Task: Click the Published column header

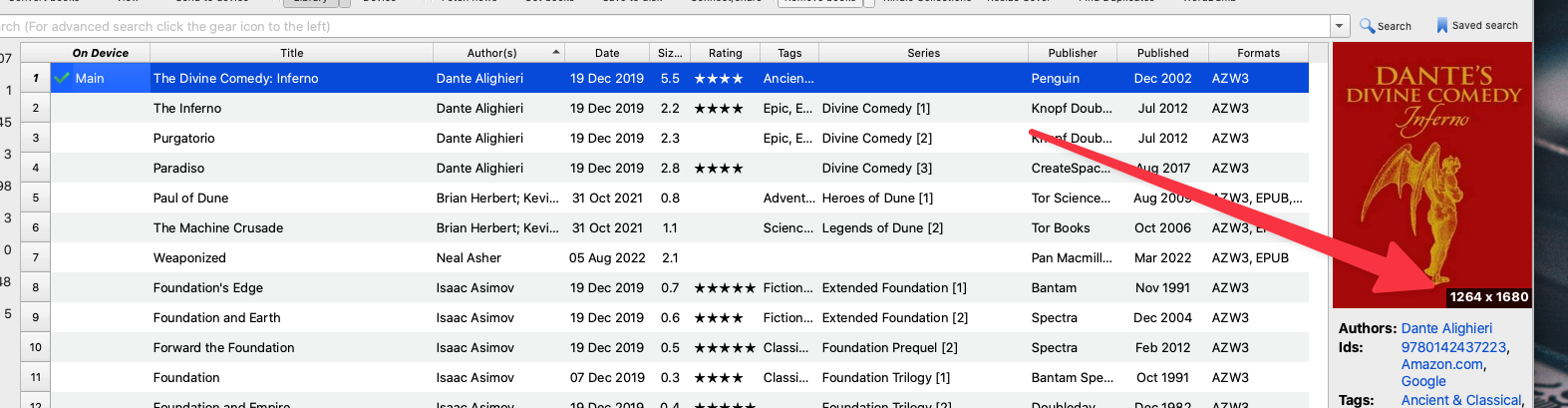Action: [1162, 53]
